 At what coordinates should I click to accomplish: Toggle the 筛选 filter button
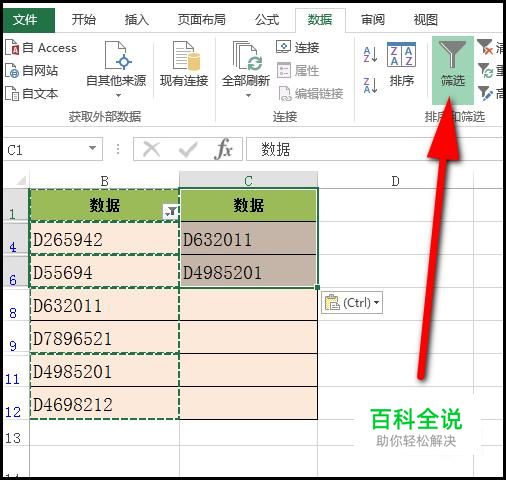(452, 70)
